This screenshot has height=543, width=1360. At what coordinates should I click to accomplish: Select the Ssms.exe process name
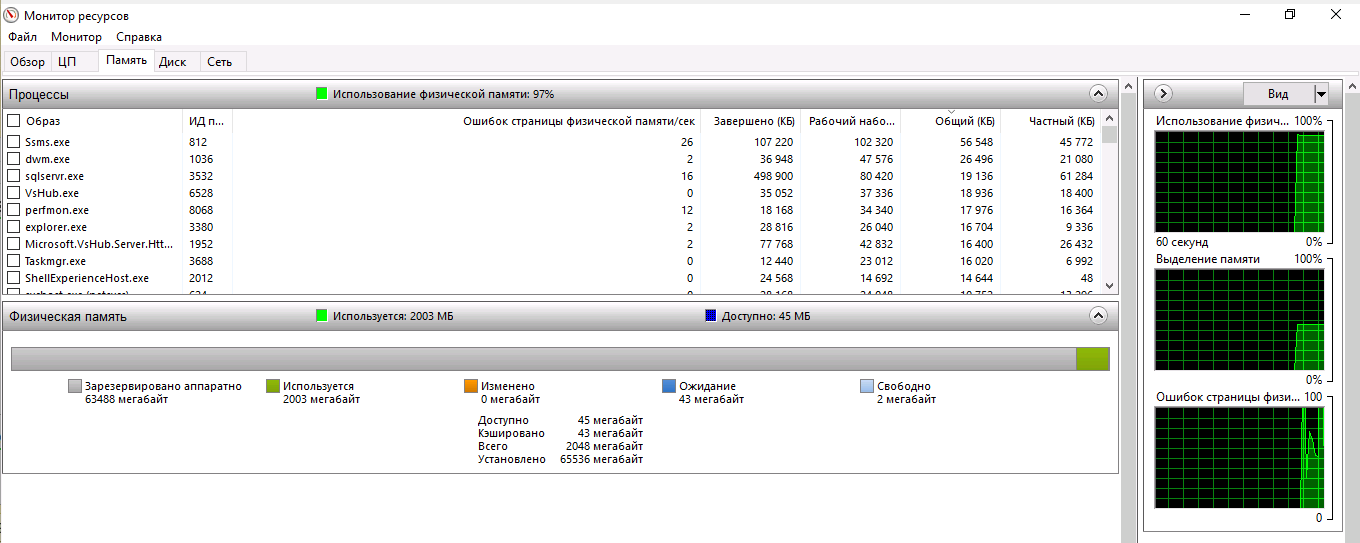coord(48,142)
